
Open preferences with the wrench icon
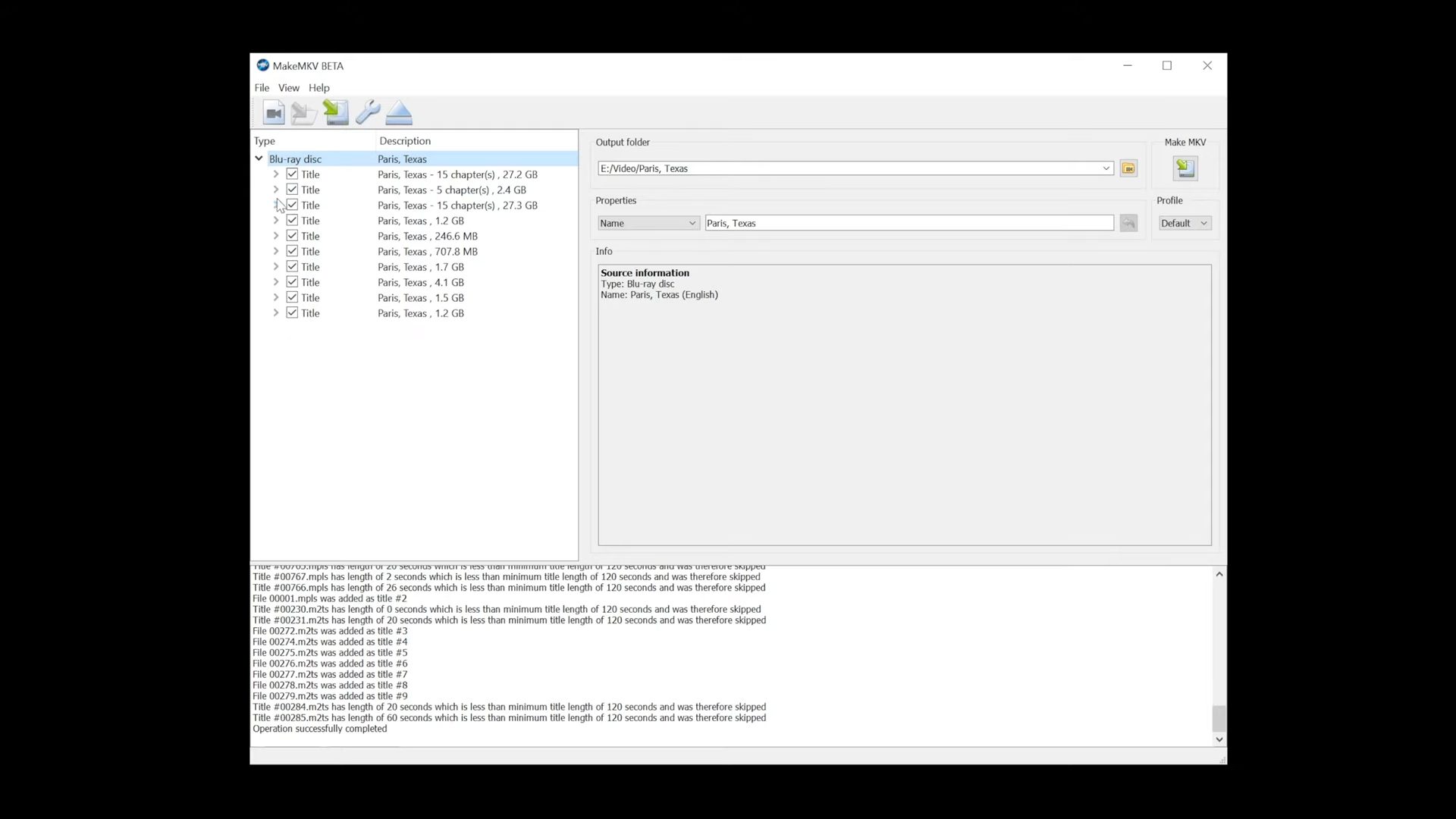[x=368, y=113]
